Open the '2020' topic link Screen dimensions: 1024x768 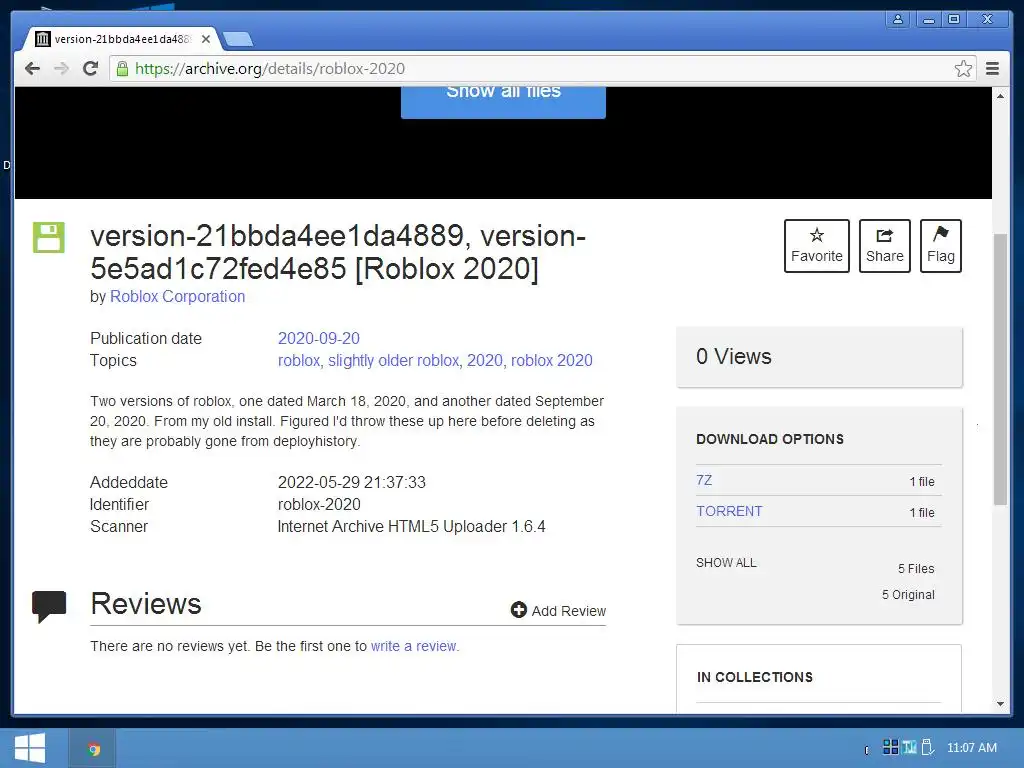485,360
